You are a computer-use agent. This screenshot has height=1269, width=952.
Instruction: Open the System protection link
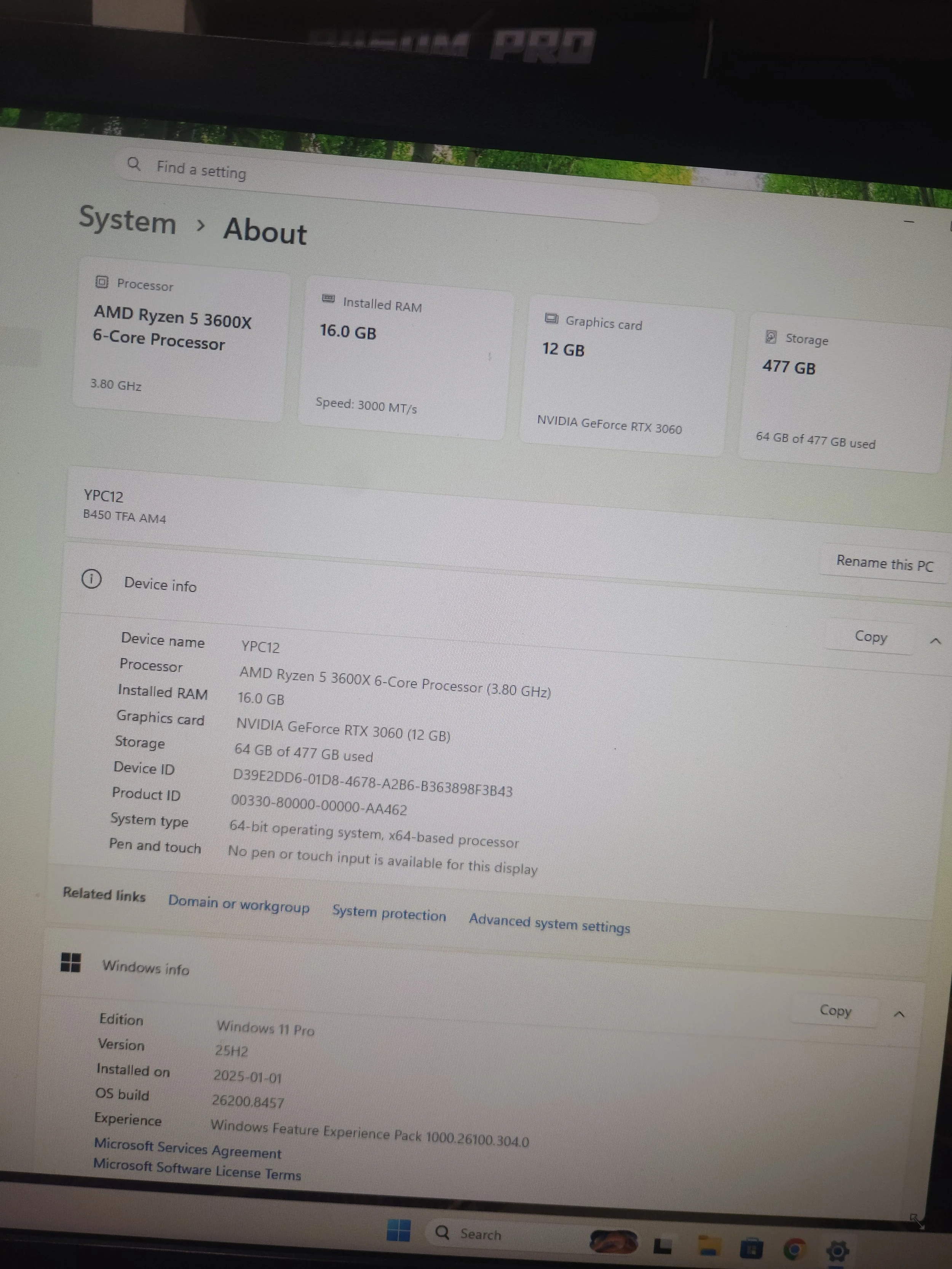click(x=389, y=913)
